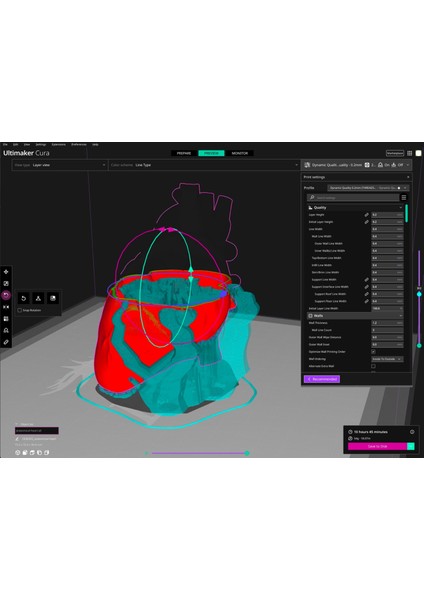Viewport: 424px width, 600px height.
Task: Click the print info icon beside time estimate
Action: pos(412,432)
